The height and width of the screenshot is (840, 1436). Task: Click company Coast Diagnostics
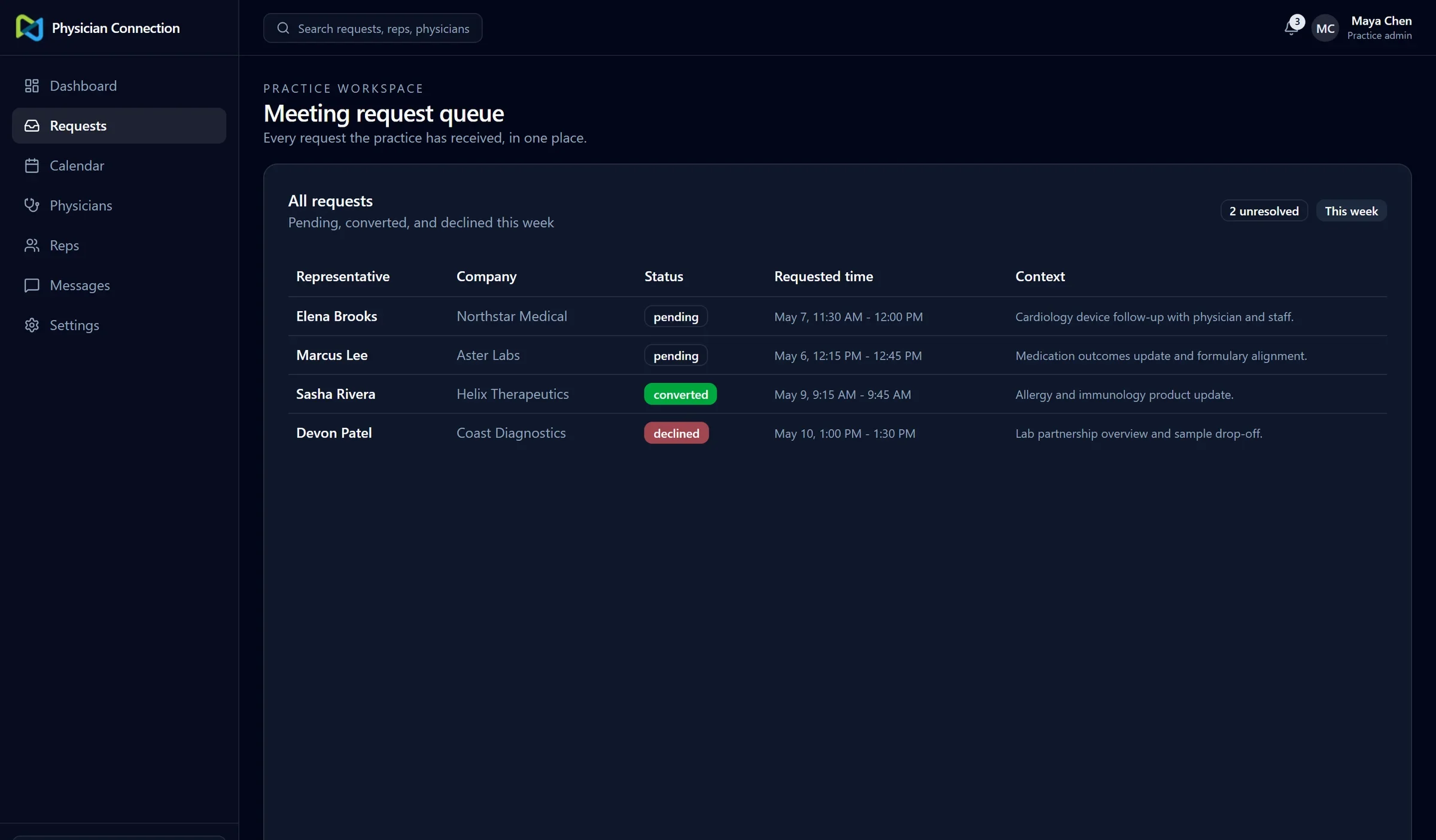click(511, 433)
